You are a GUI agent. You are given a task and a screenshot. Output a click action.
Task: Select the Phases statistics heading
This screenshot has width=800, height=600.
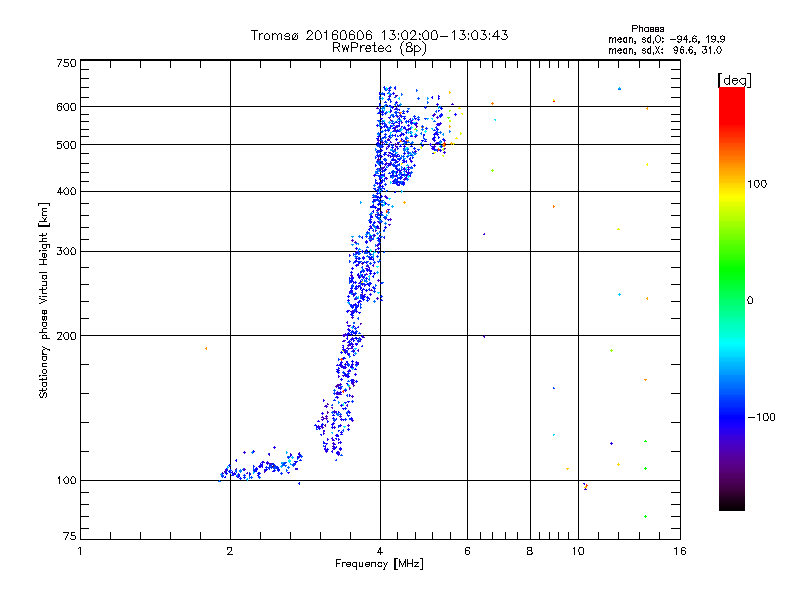(647, 29)
